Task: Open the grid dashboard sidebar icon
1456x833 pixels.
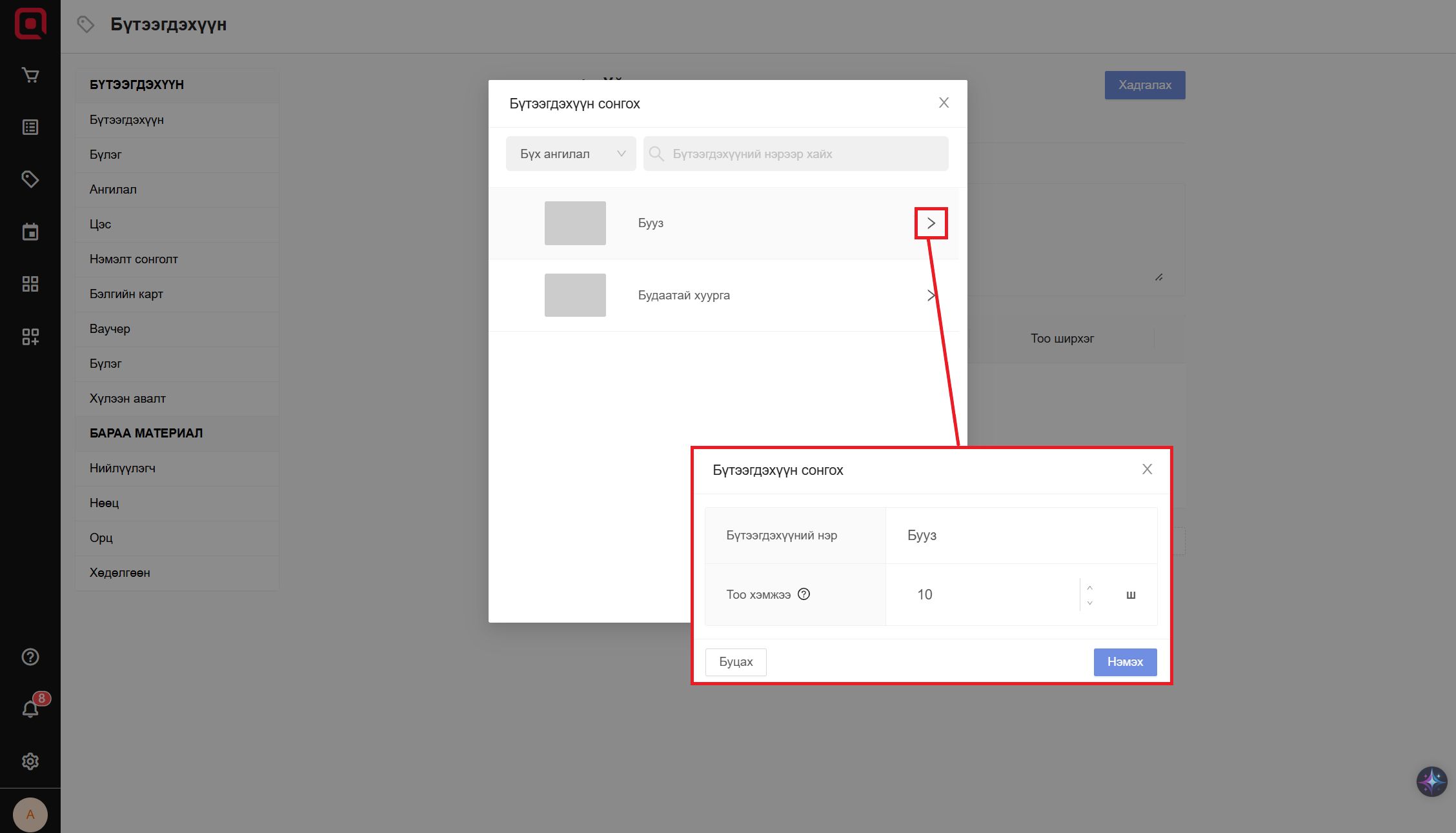Action: point(30,284)
